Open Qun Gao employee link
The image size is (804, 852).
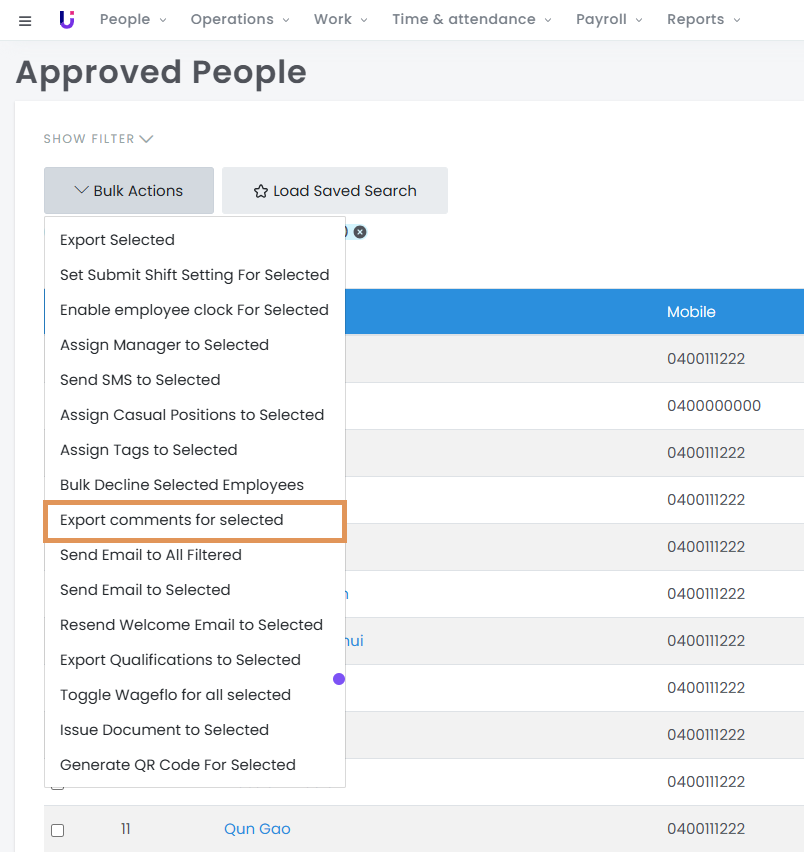[x=257, y=829]
